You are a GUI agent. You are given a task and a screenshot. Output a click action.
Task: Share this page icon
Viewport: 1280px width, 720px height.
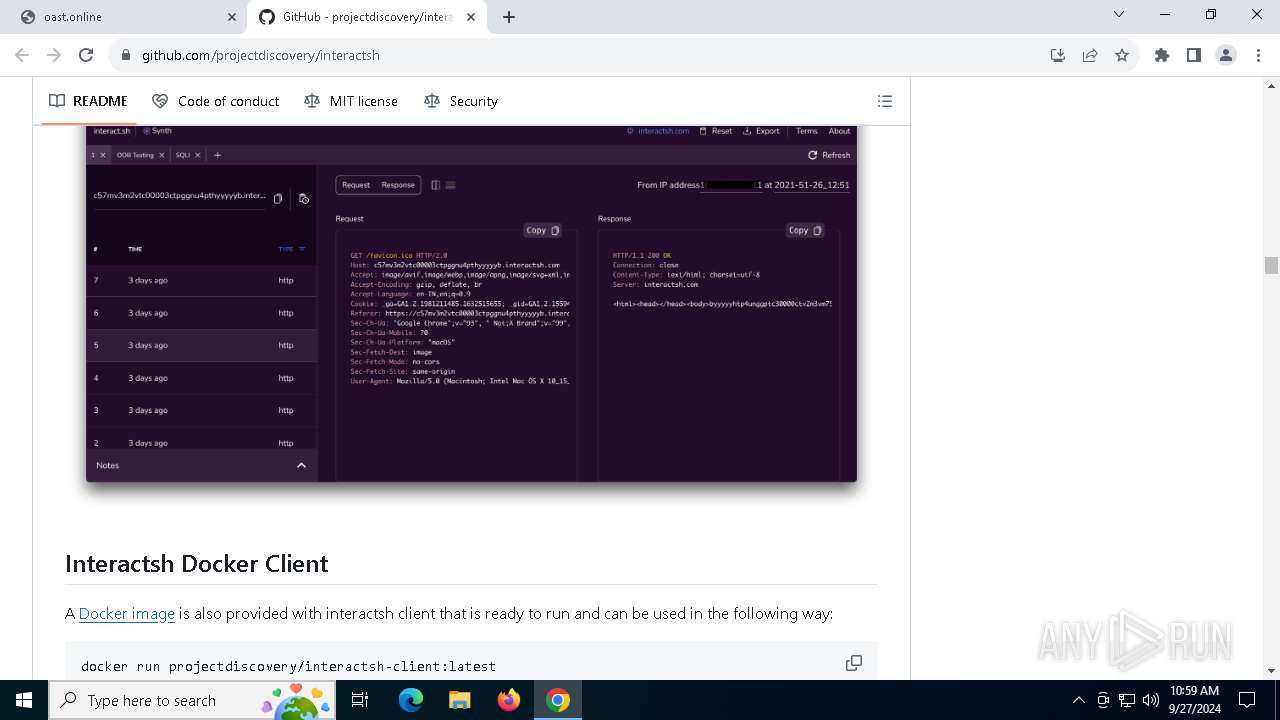pos(1090,55)
